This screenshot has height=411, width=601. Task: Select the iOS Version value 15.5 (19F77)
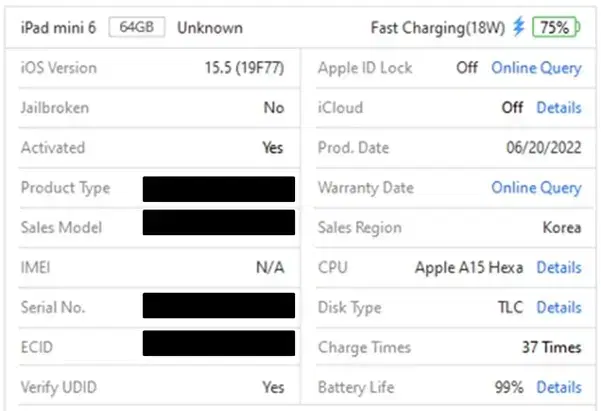[x=244, y=68]
